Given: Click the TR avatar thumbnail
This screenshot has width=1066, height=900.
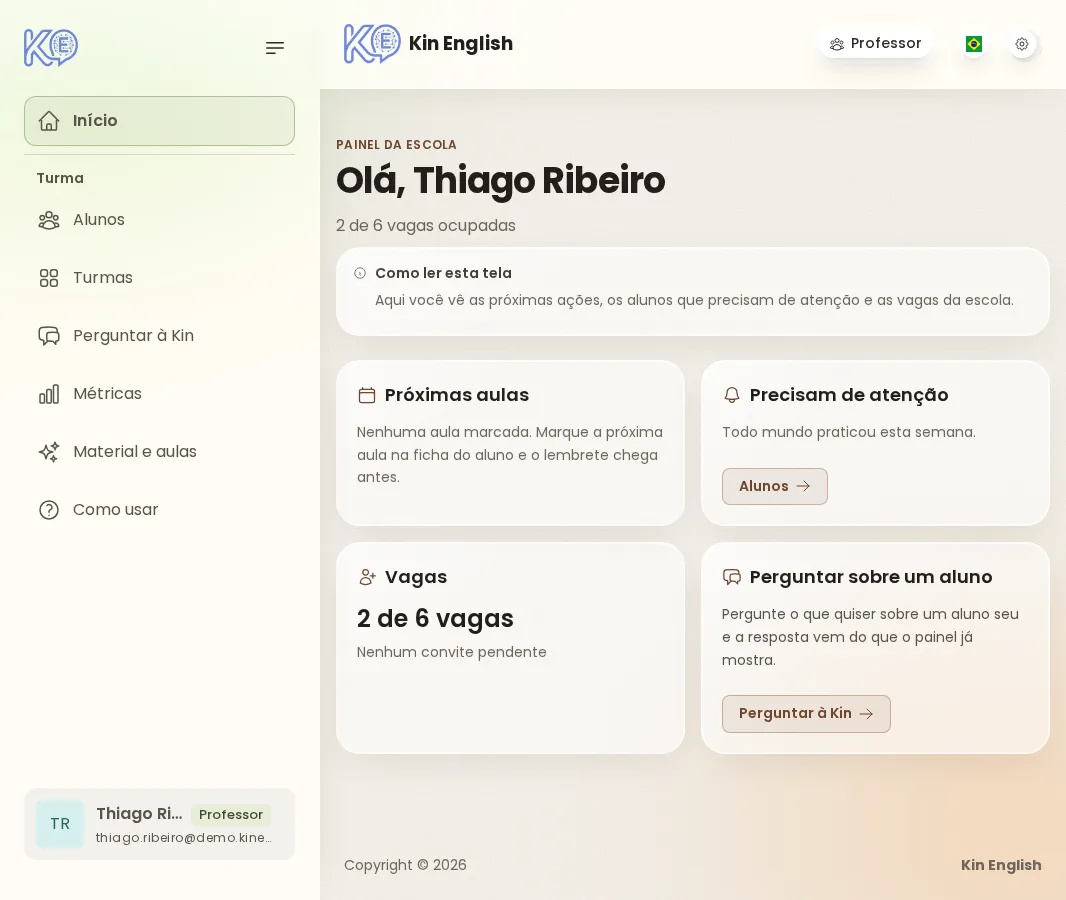Looking at the screenshot, I should click(x=60, y=824).
